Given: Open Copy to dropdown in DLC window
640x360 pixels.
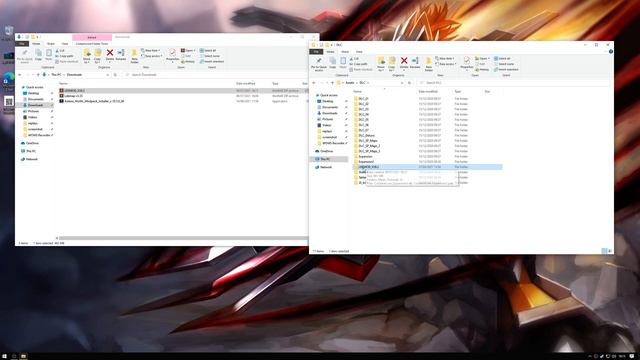Looking at the screenshot, I should tap(392, 64).
